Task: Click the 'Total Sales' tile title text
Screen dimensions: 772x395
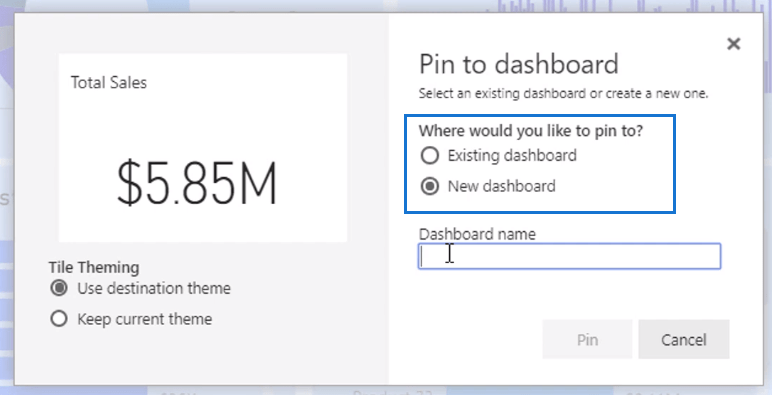Action: 109,82
